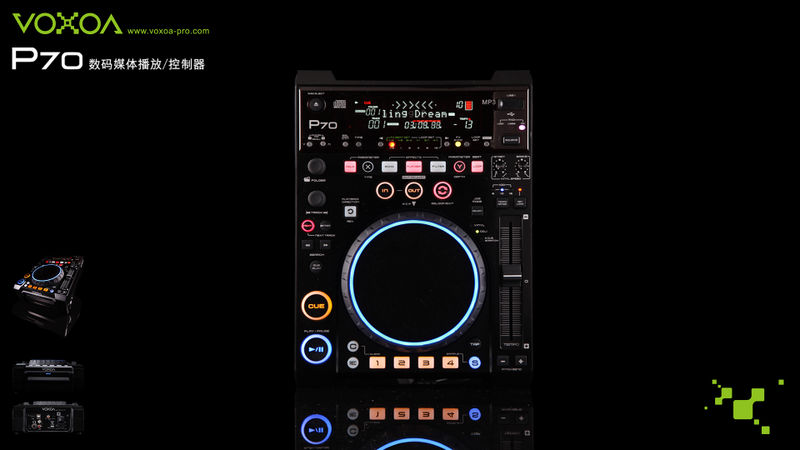
Task: Click the FILTER effect button
Action: pyautogui.click(x=438, y=167)
